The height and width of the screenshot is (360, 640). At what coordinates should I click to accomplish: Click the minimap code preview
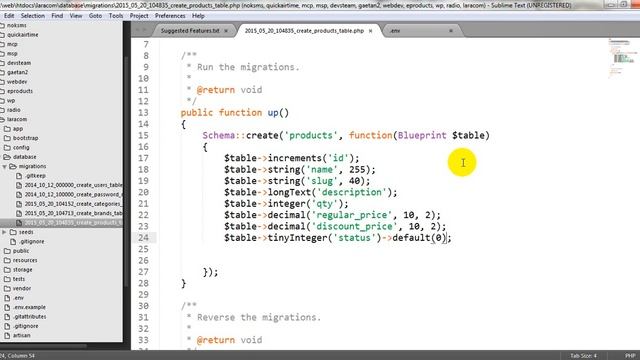pyautogui.click(x=622, y=57)
